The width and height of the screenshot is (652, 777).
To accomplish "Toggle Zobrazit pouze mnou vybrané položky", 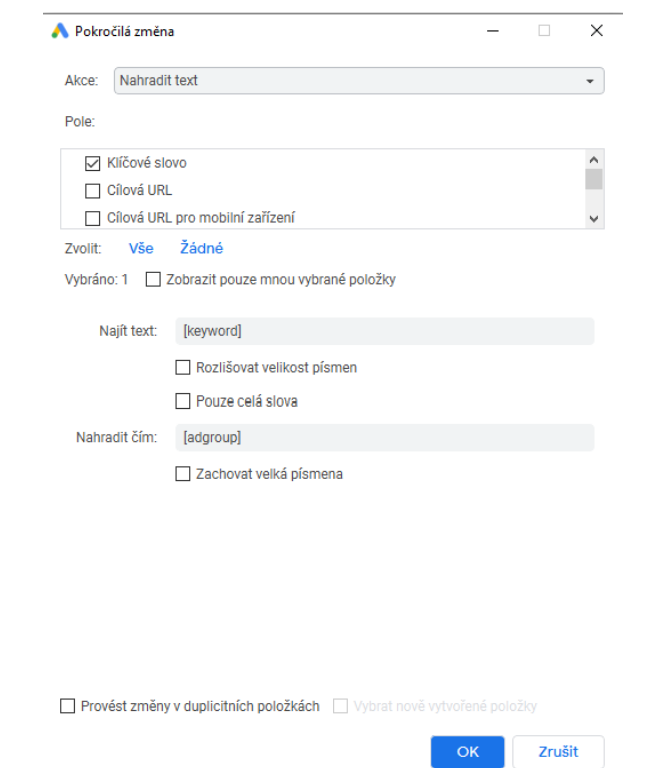I will pyautogui.click(x=153, y=279).
